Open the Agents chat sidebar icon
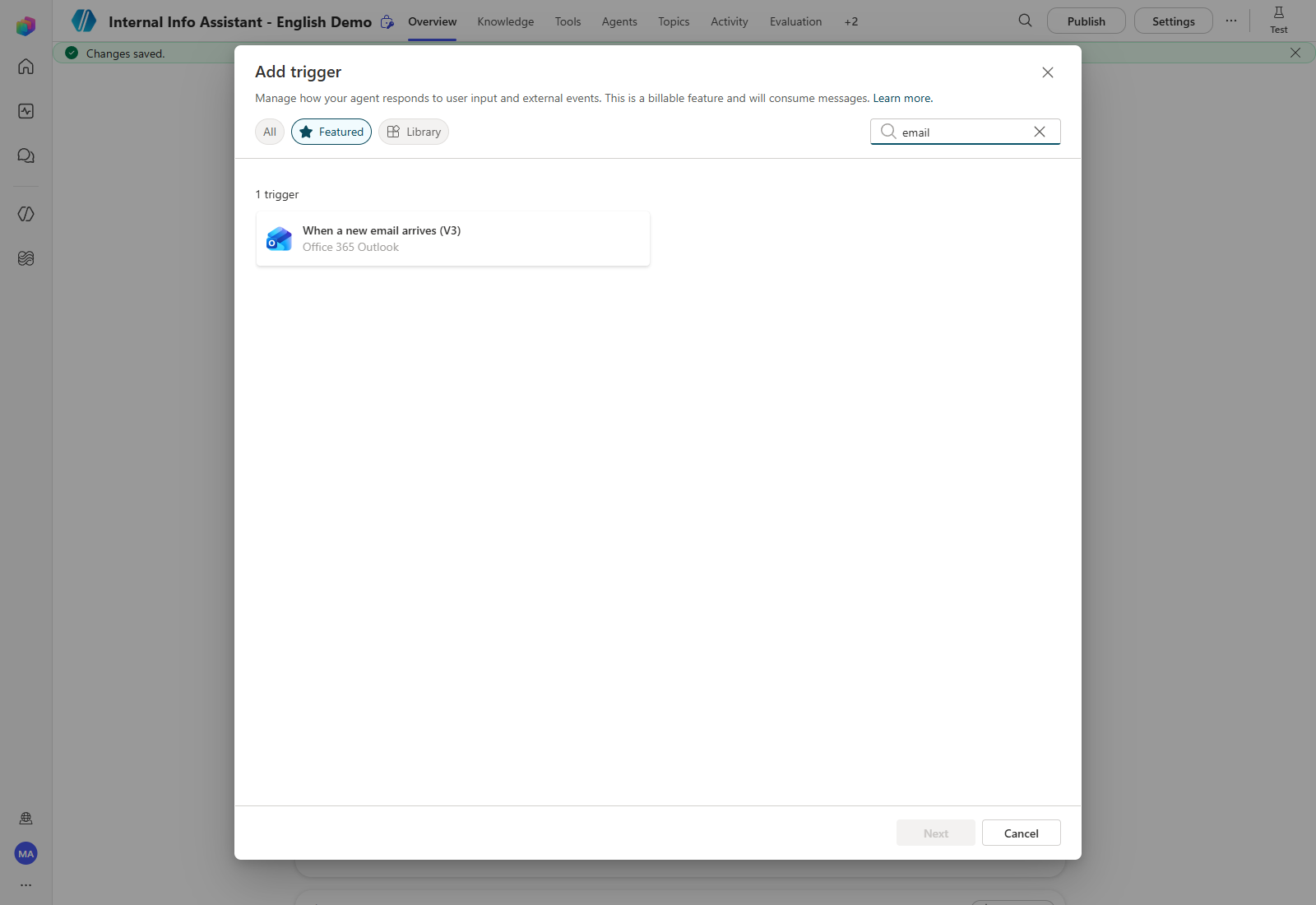Viewport: 1316px width, 905px height. pos(25,155)
